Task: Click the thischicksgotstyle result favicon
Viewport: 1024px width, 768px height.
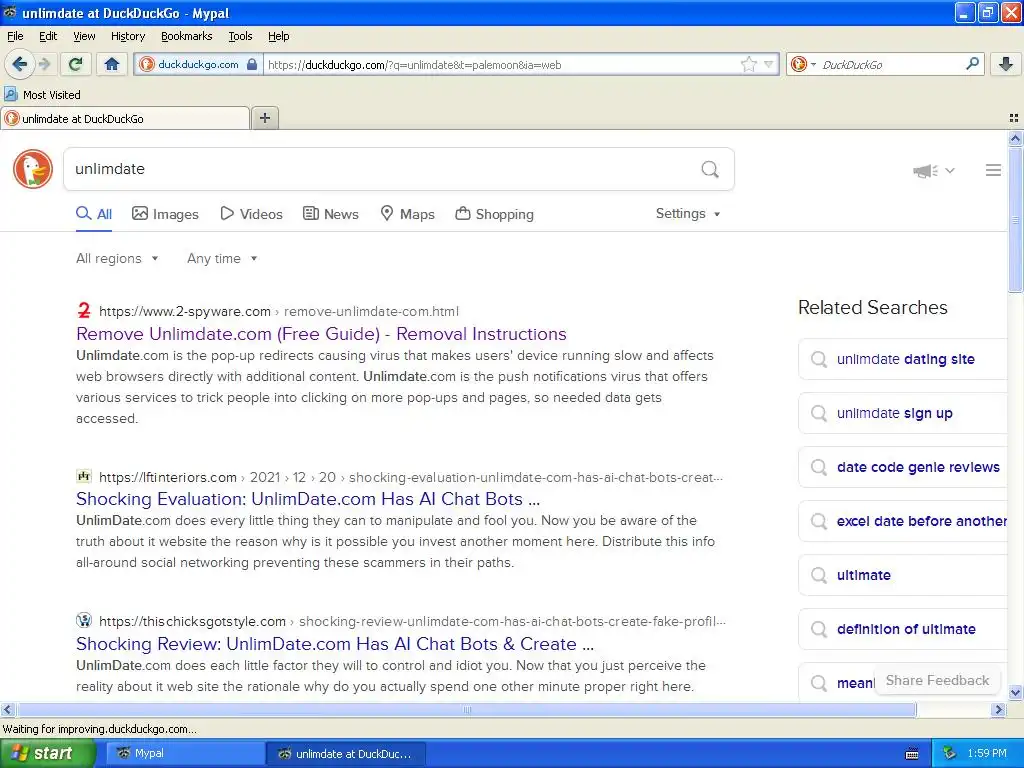Action: [84, 620]
